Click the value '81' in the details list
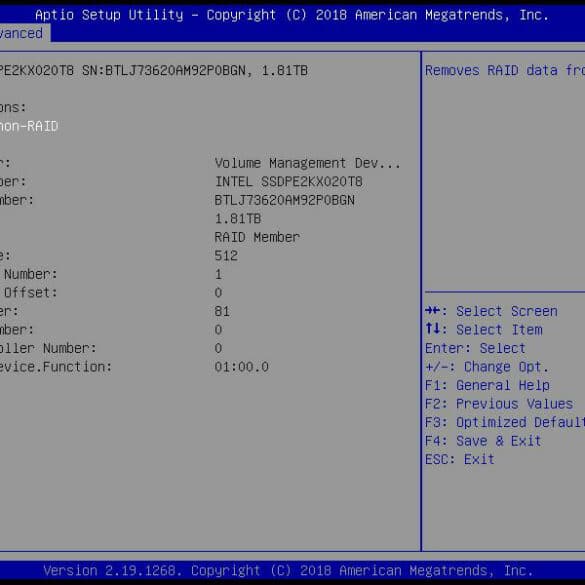 click(x=222, y=311)
